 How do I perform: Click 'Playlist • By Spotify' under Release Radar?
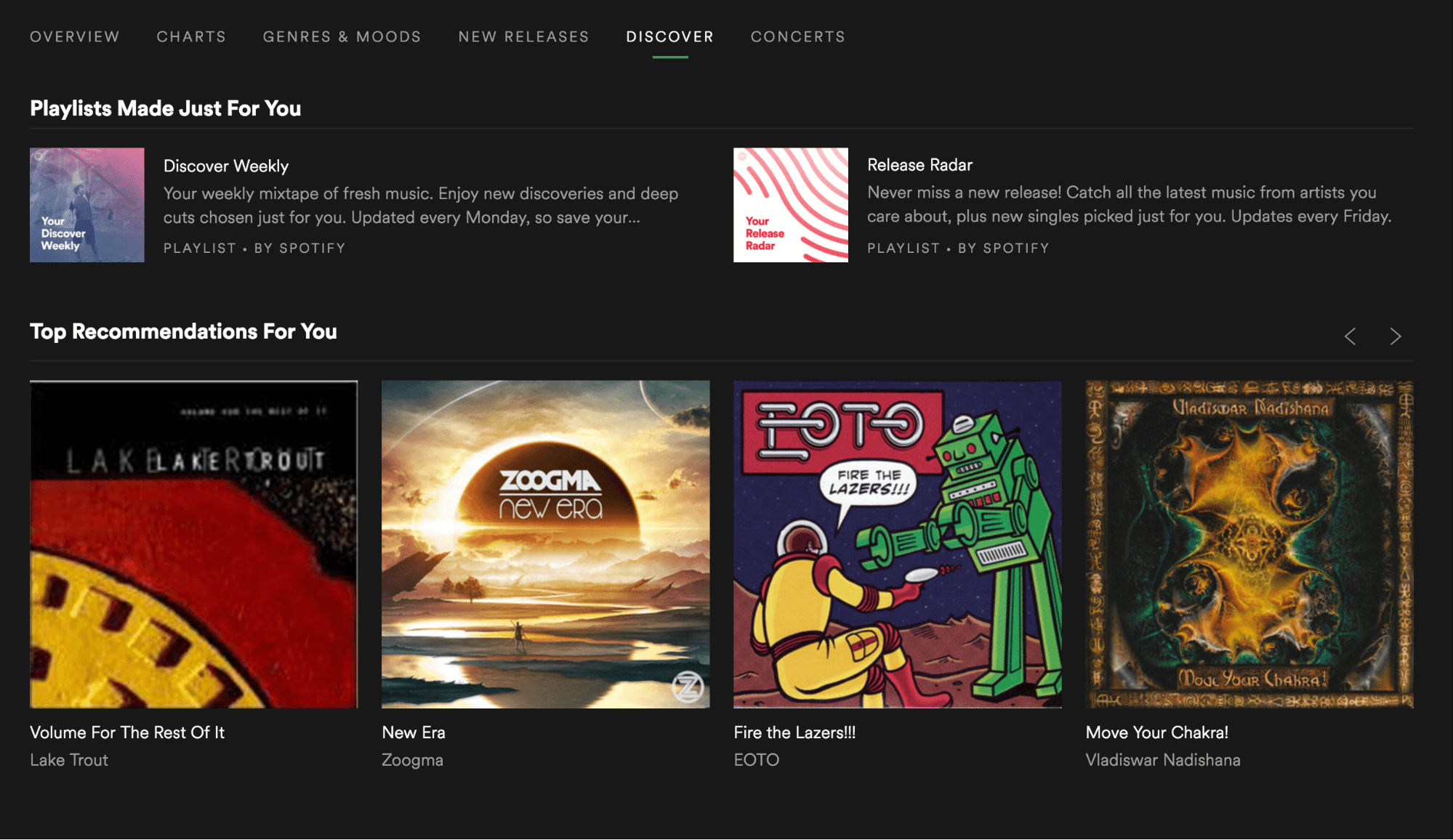(958, 249)
